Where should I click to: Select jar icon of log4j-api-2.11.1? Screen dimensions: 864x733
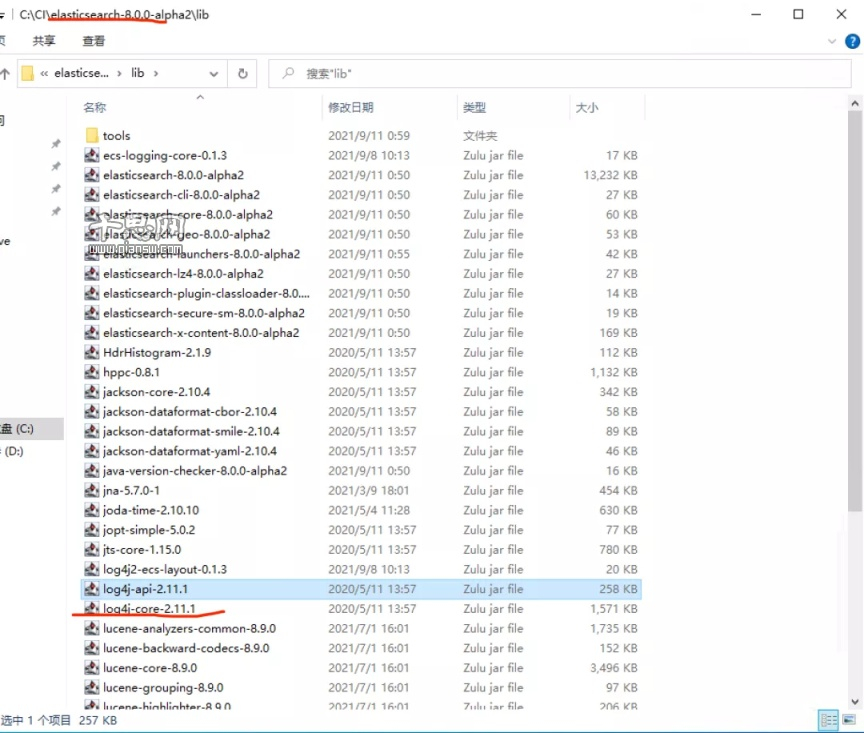click(x=92, y=589)
